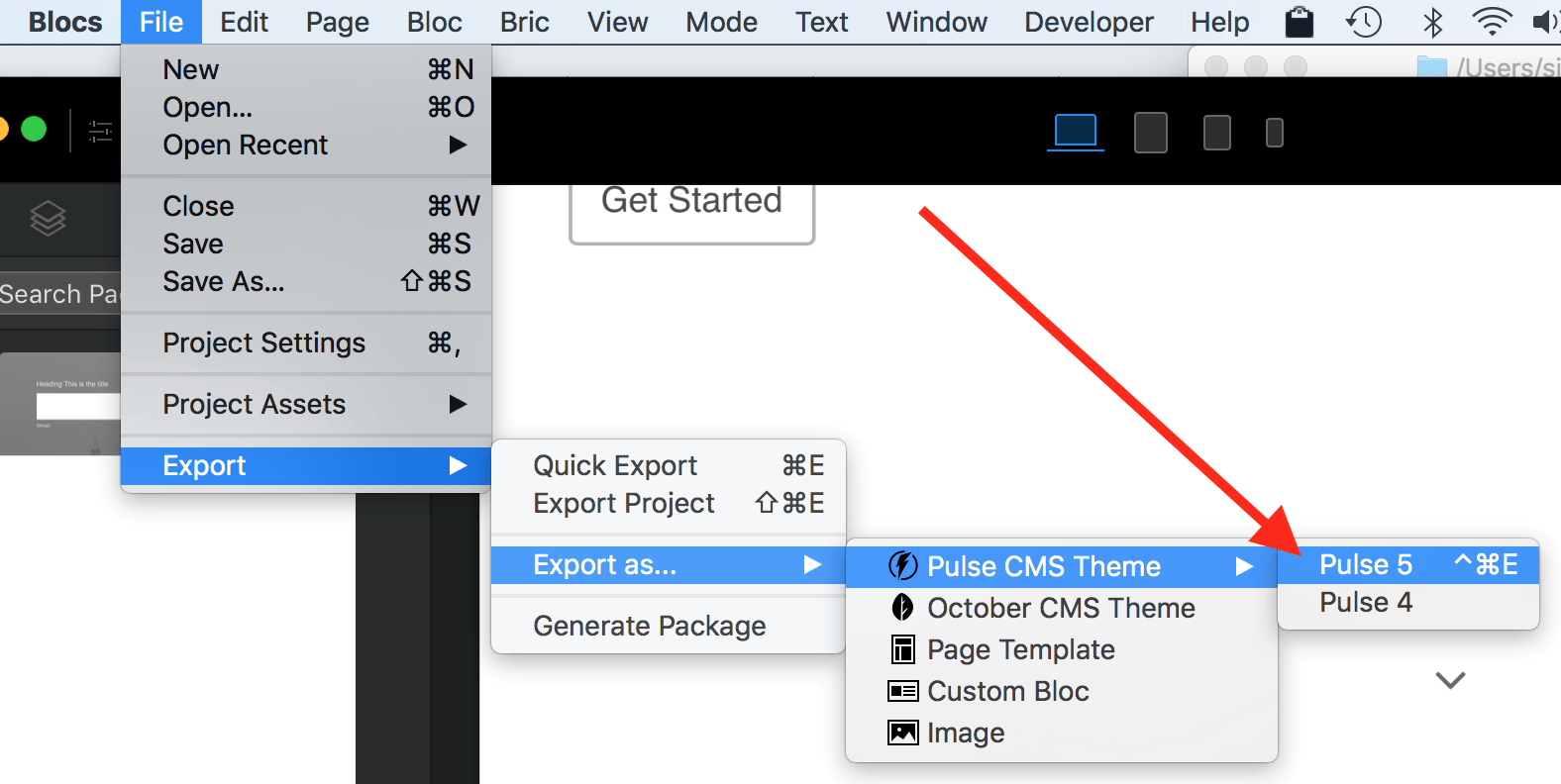Screen dimensions: 1561x784
Task: Choose Pulse 5 export option
Action: [1366, 564]
